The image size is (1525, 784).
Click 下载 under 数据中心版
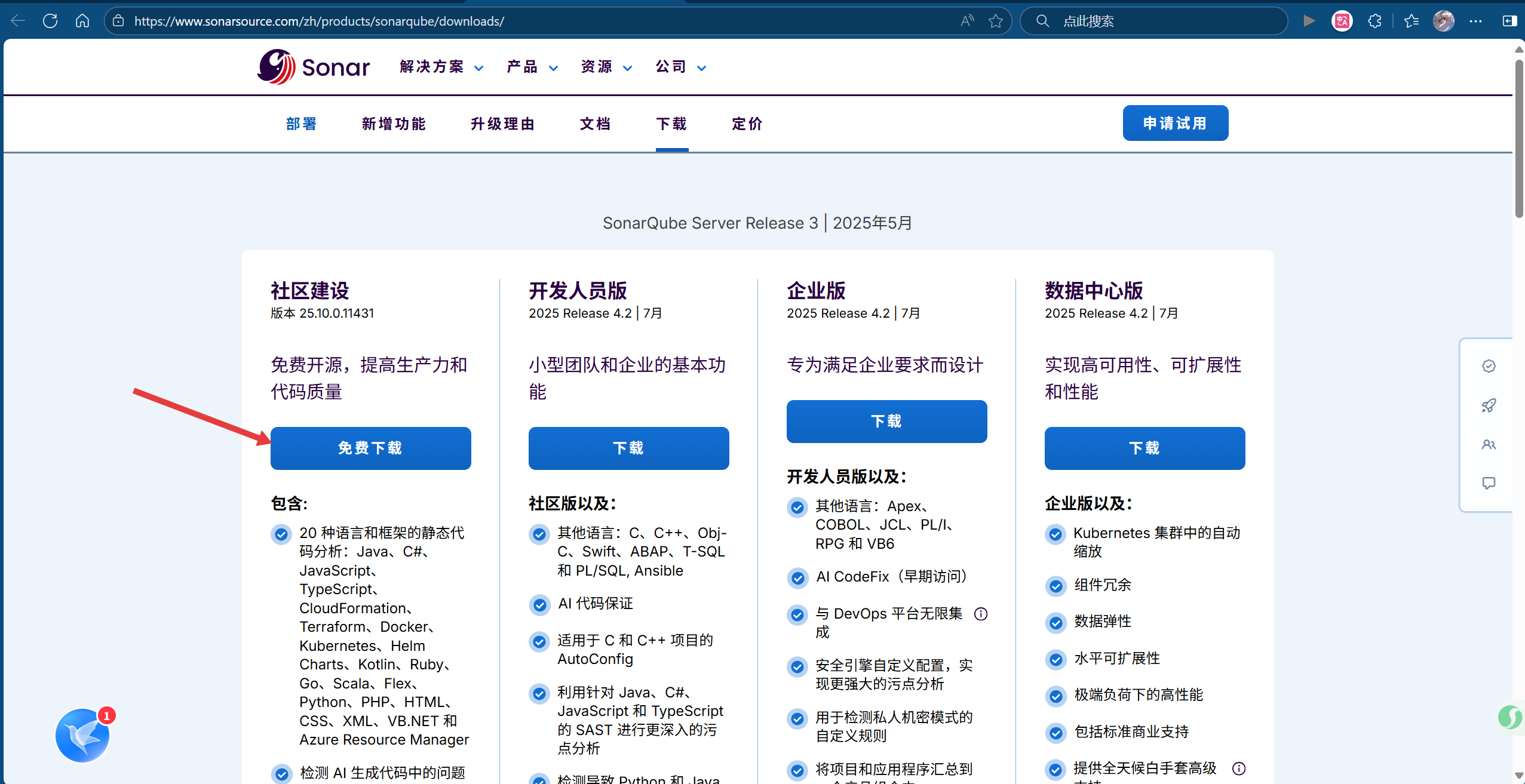[1145, 448]
